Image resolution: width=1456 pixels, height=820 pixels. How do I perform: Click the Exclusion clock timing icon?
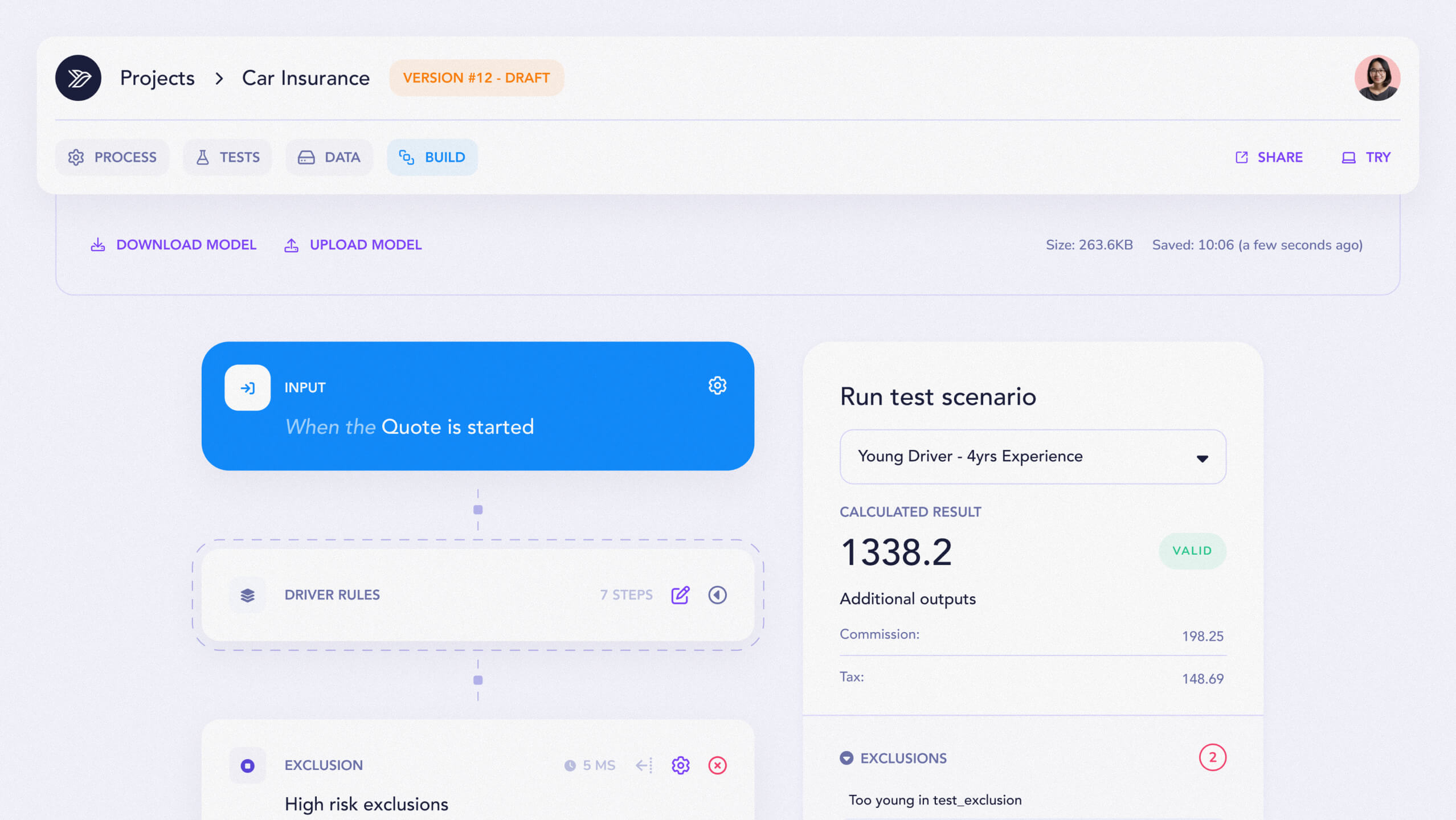click(x=570, y=766)
